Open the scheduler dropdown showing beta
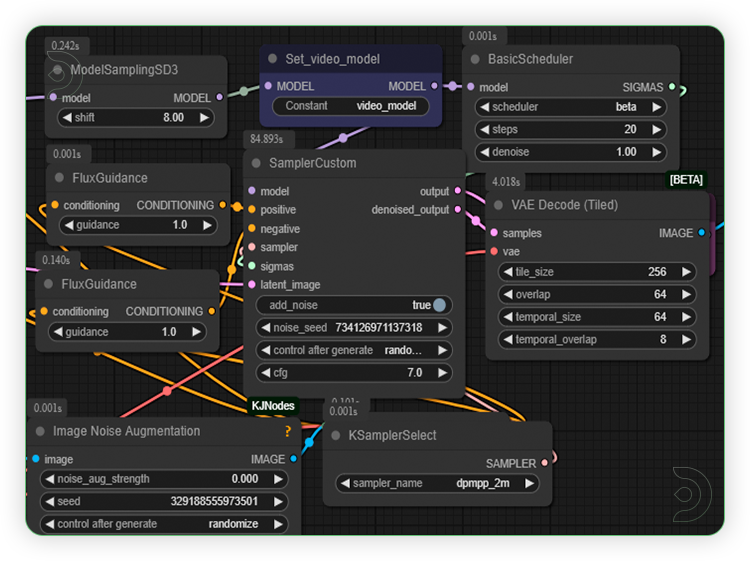 click(571, 107)
